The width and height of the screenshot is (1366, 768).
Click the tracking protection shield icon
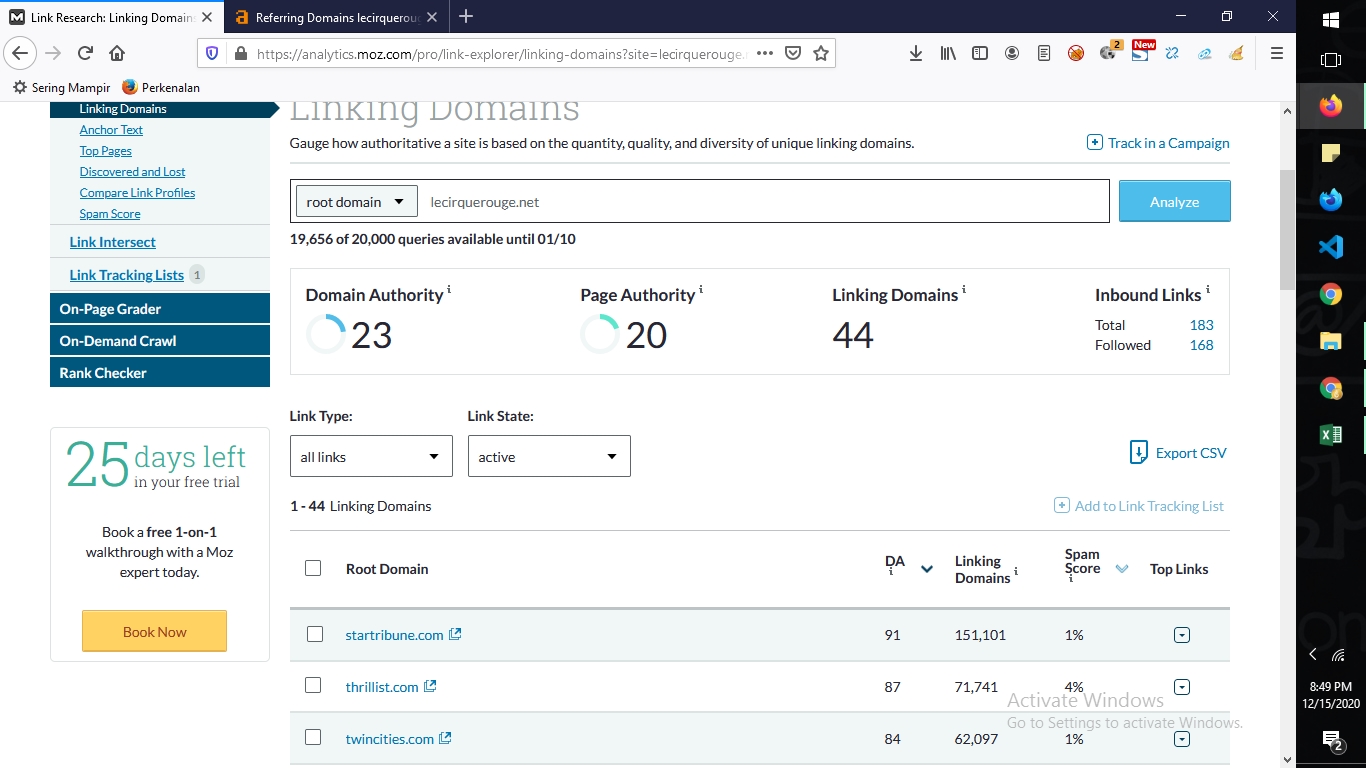click(212, 54)
